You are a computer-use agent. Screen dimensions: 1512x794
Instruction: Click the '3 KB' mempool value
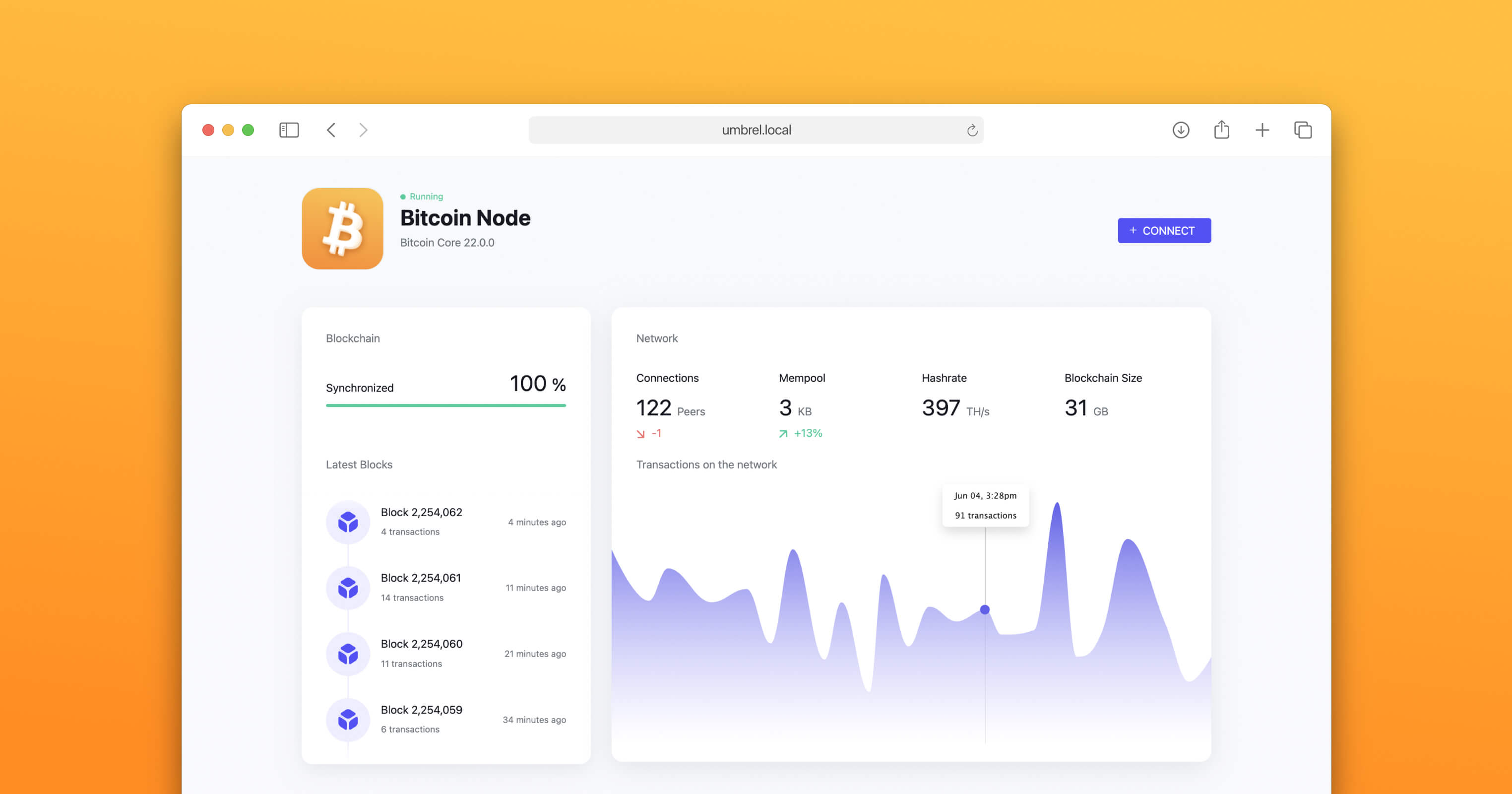pos(795,408)
